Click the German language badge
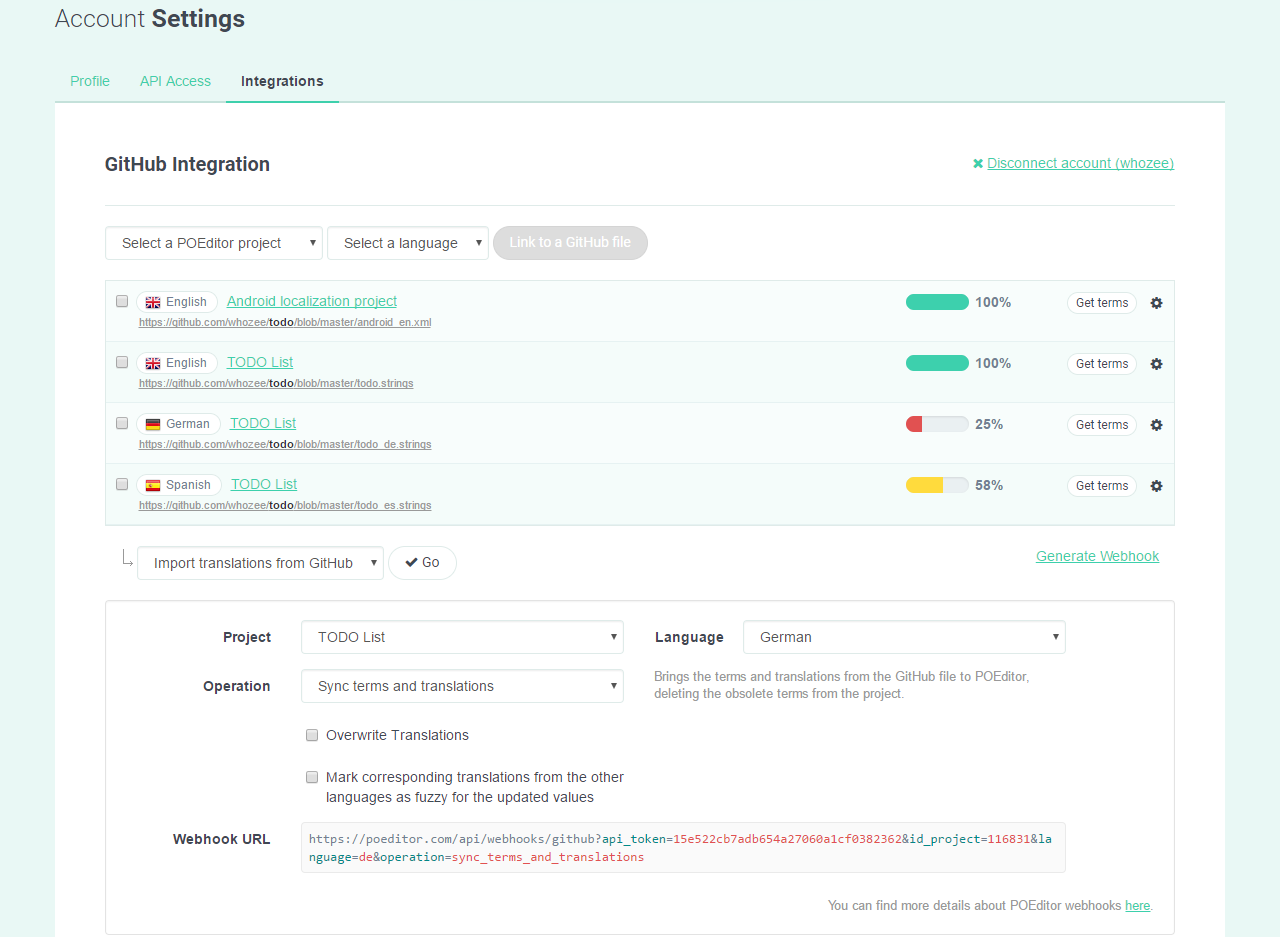This screenshot has height=937, width=1280. [178, 424]
